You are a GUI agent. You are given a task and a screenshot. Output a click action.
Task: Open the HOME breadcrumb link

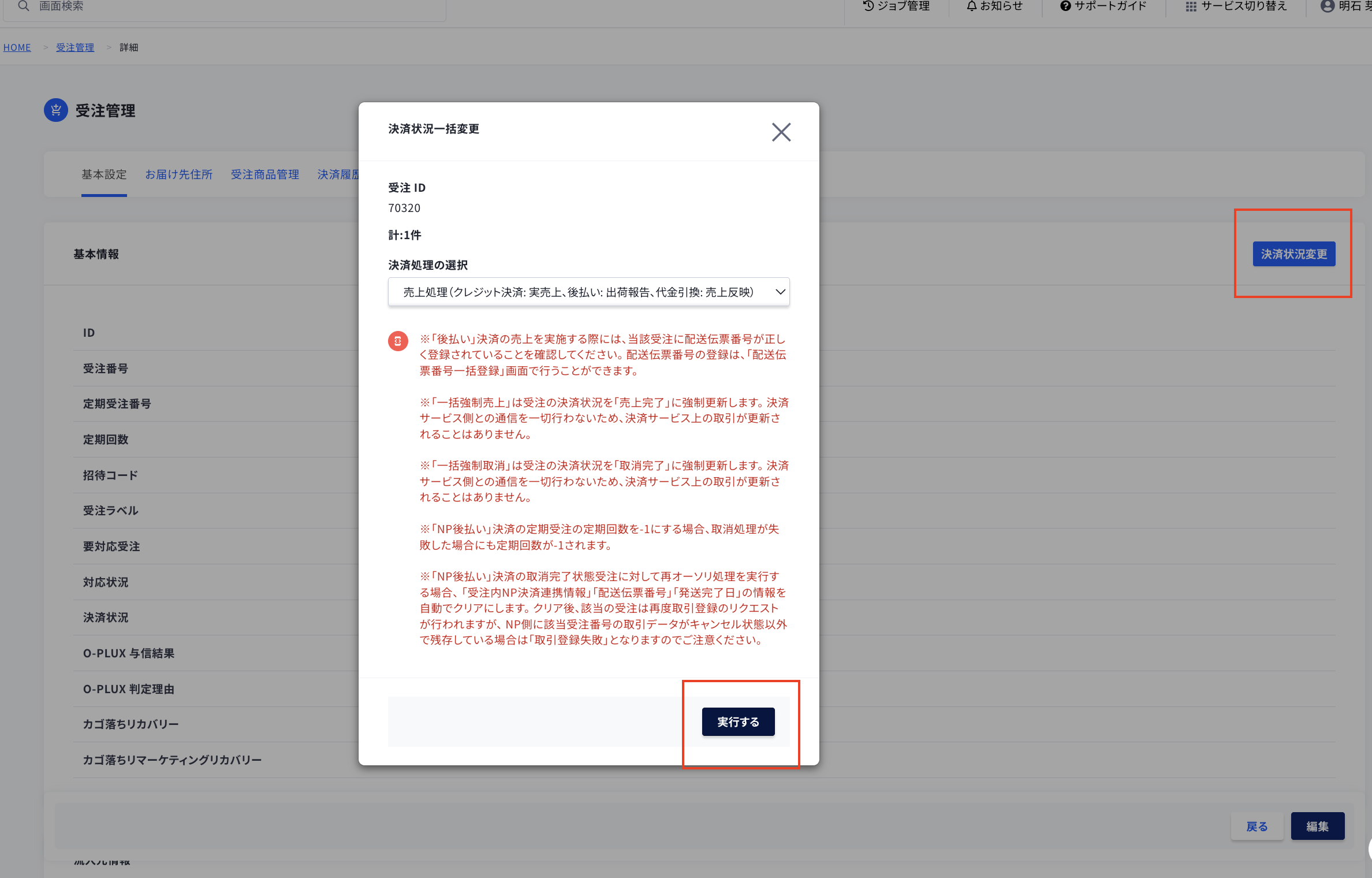17,47
